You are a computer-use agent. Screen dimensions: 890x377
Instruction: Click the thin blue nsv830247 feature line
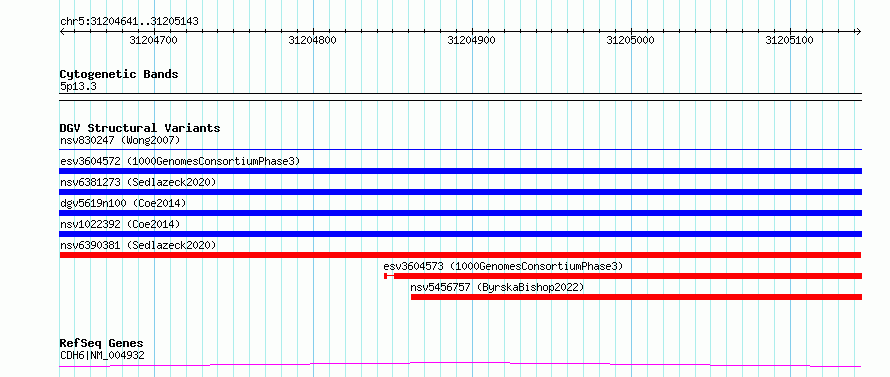pyautogui.click(x=460, y=150)
